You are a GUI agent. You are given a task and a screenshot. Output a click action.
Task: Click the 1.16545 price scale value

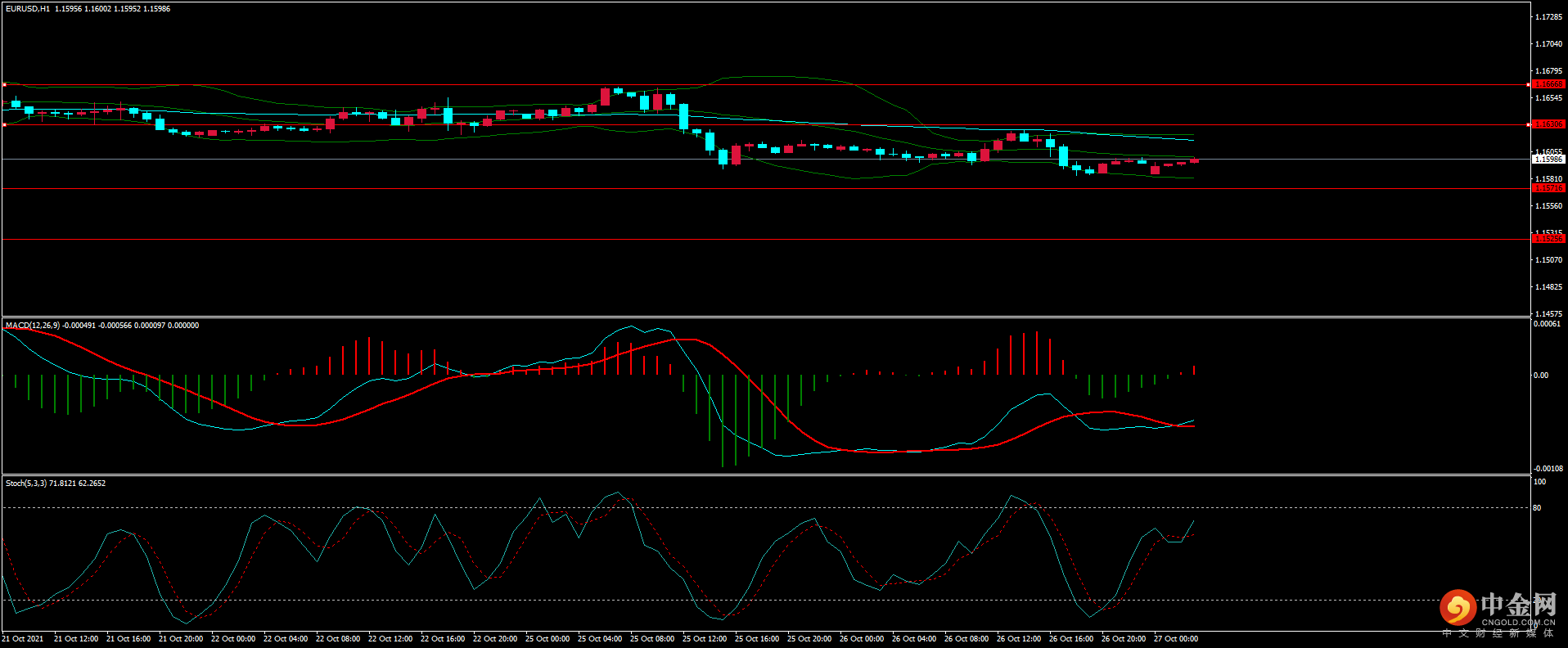[1548, 98]
